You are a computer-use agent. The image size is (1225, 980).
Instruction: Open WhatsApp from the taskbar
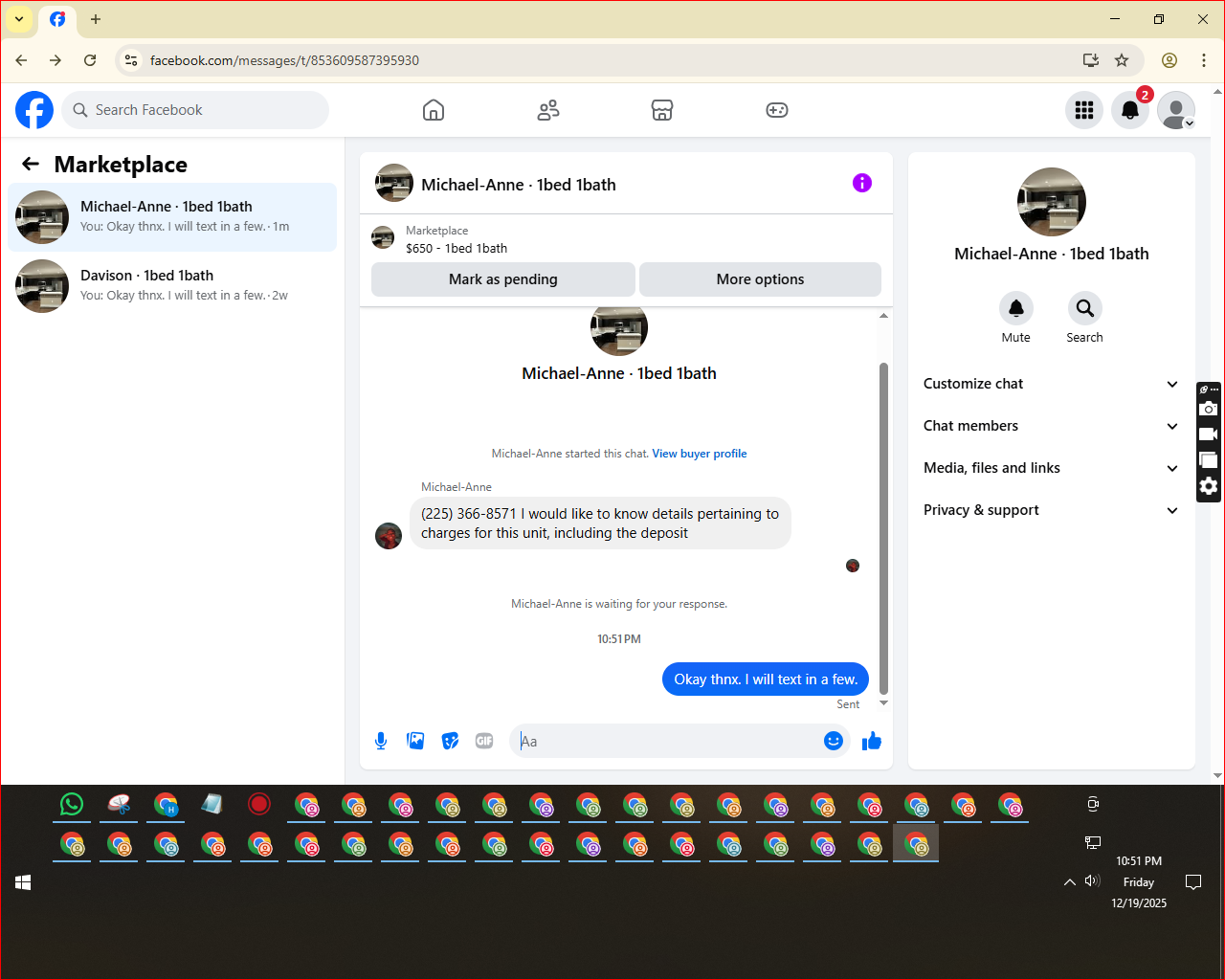click(x=72, y=804)
